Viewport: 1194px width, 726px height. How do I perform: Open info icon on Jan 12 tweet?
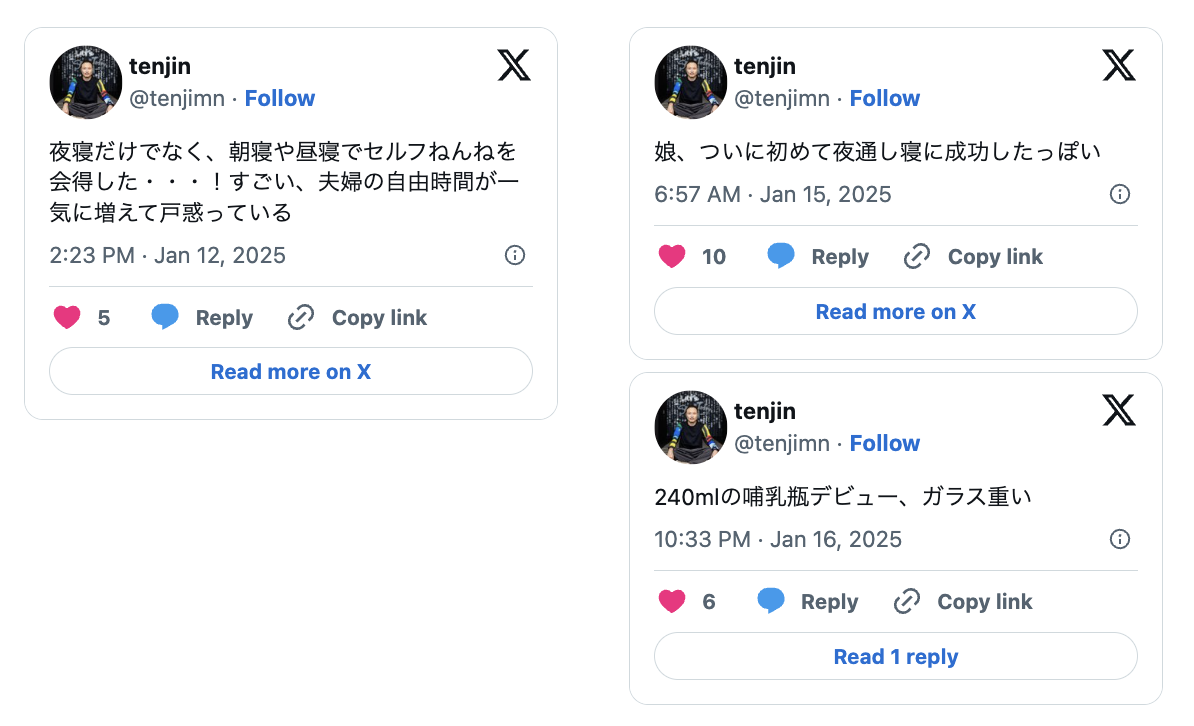click(515, 255)
